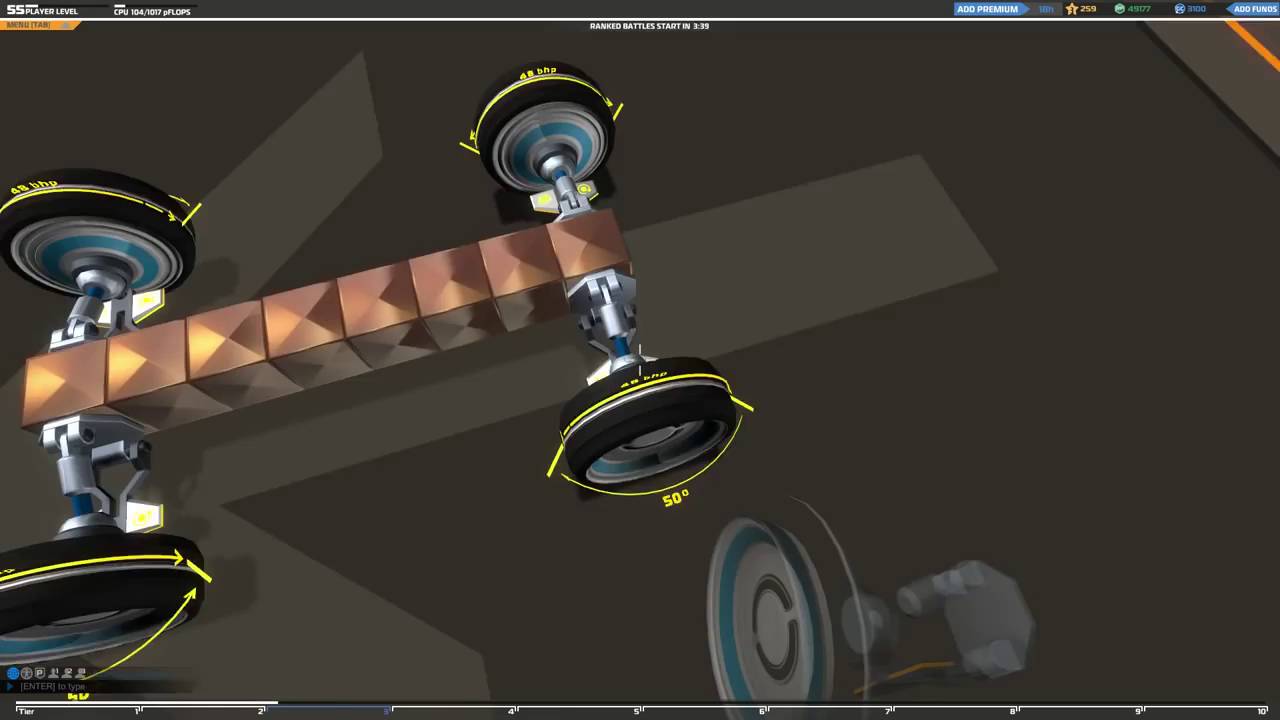1280x720 pixels.
Task: Click the green robo points currency icon
Action: point(1119,9)
